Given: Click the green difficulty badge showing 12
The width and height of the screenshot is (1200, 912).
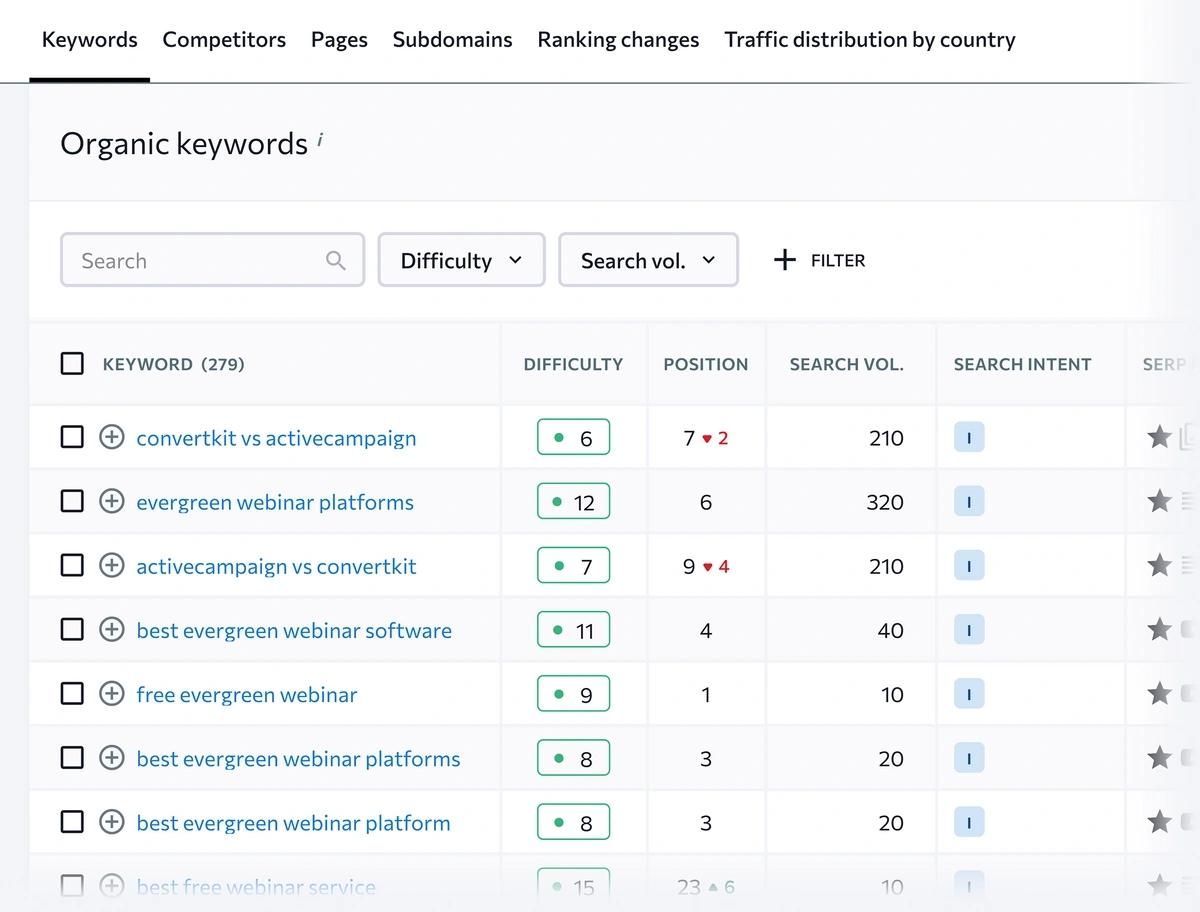Looking at the screenshot, I should click(573, 502).
